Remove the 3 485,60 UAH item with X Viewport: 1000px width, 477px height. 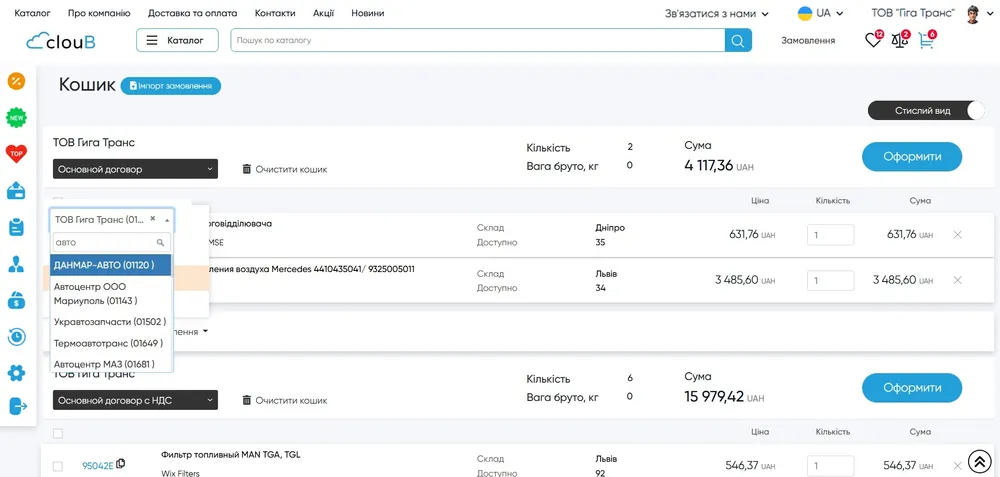[957, 280]
